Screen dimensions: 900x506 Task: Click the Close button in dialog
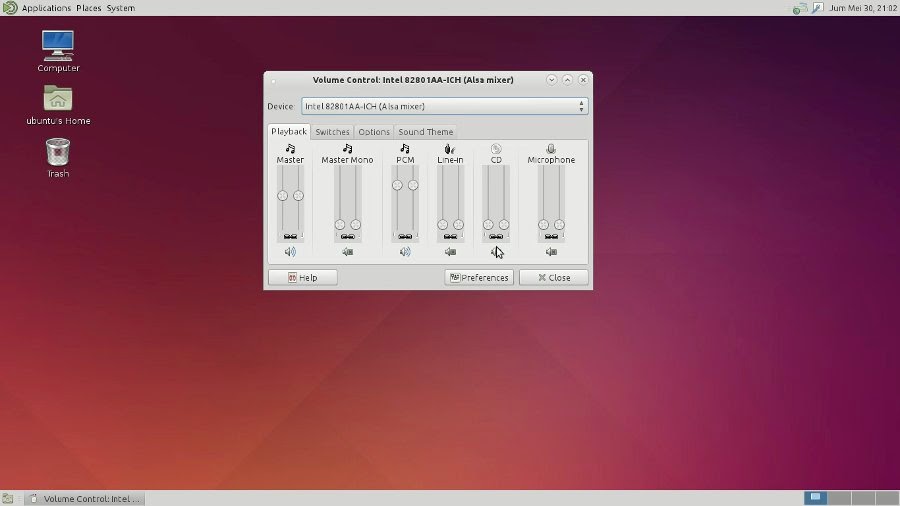pos(553,278)
